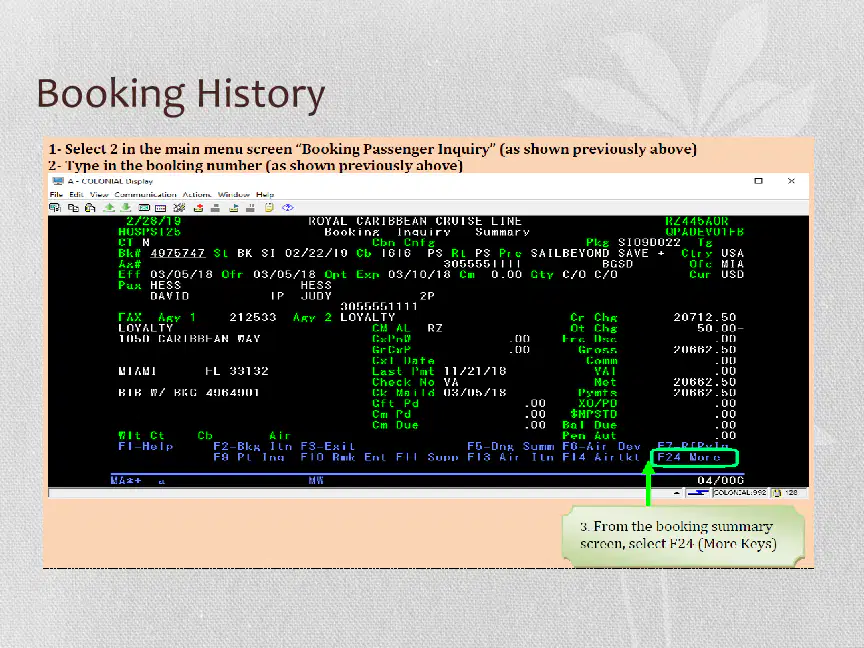This screenshot has width=864, height=648.
Task: Click booking number field 4975747
Action: (177, 253)
